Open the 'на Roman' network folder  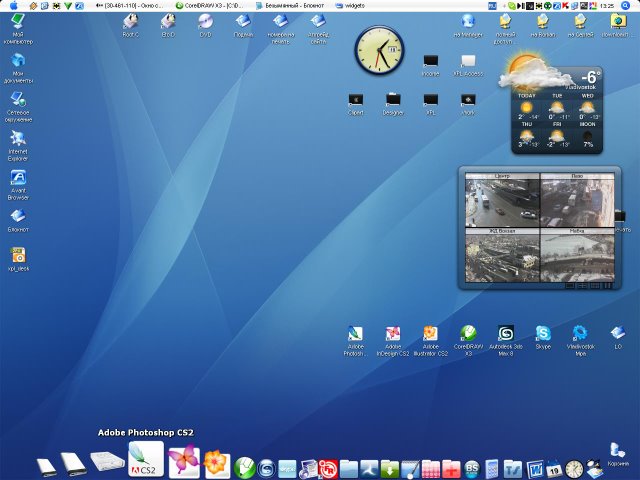543,25
